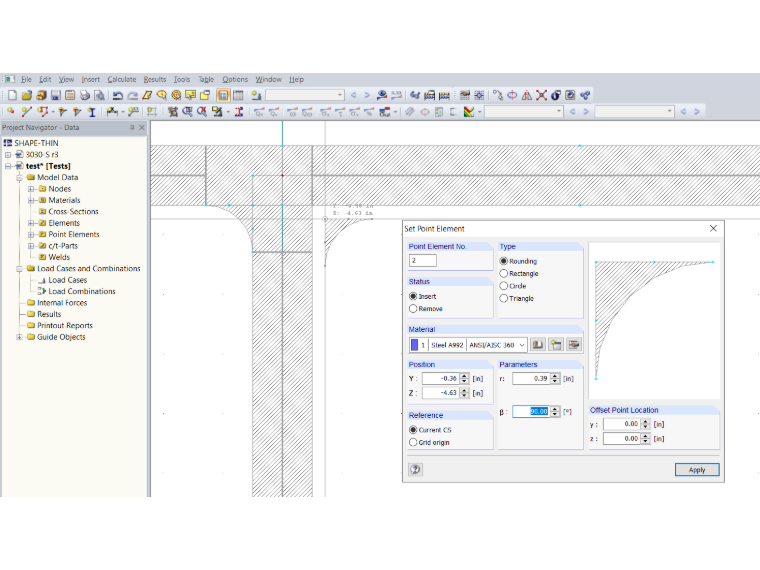The height and width of the screenshot is (570, 760).
Task: Select the Insert status radio button
Action: [x=413, y=296]
